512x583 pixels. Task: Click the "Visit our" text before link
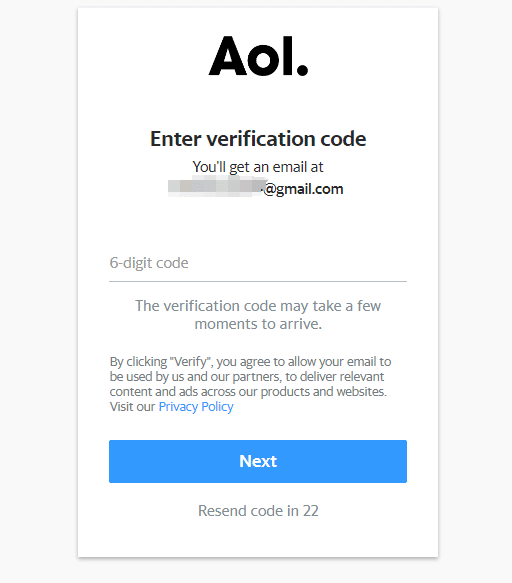point(132,407)
